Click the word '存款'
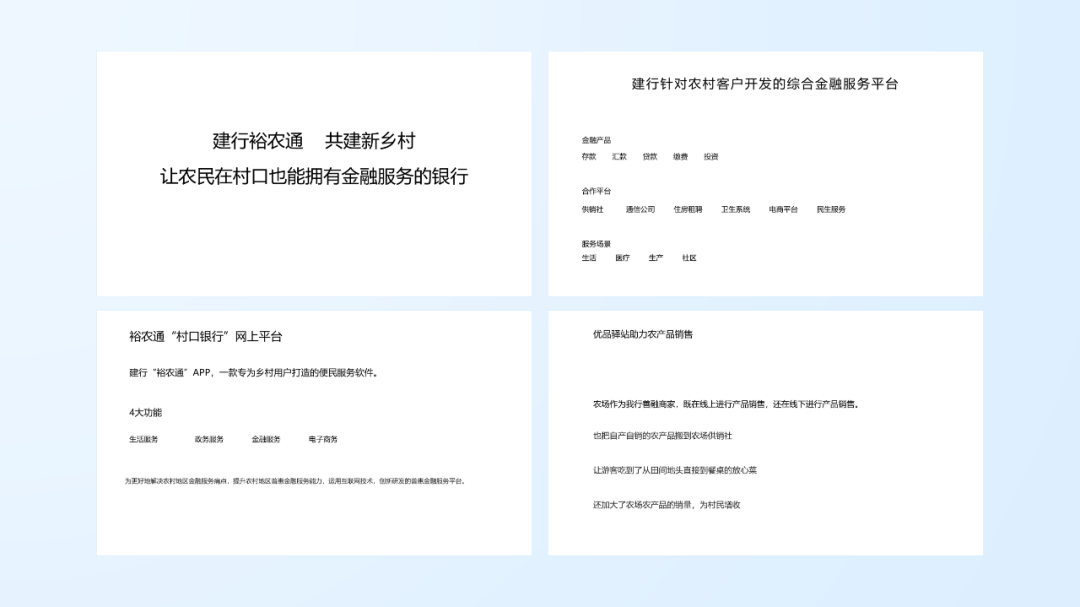1080x607 pixels. pos(589,156)
